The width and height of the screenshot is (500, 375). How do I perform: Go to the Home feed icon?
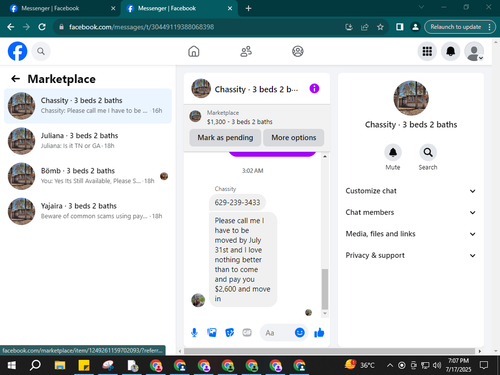coord(194,51)
